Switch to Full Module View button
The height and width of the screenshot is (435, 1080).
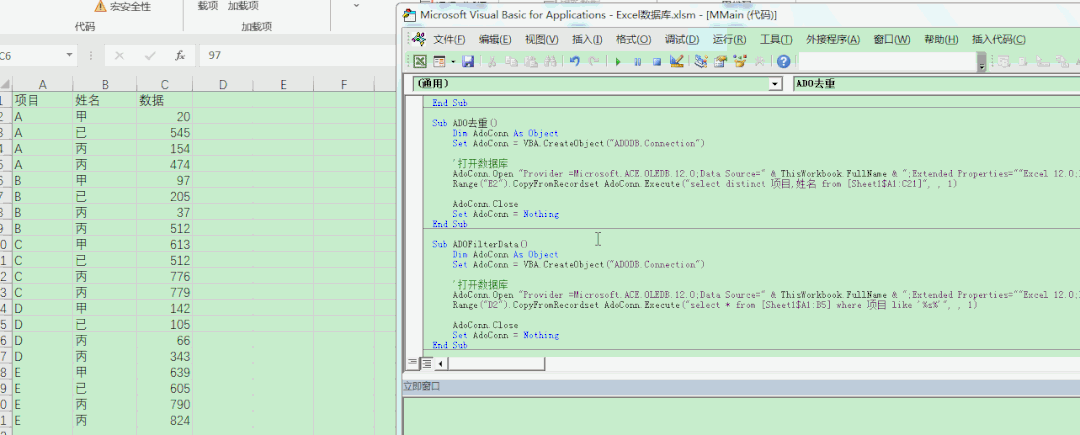426,362
